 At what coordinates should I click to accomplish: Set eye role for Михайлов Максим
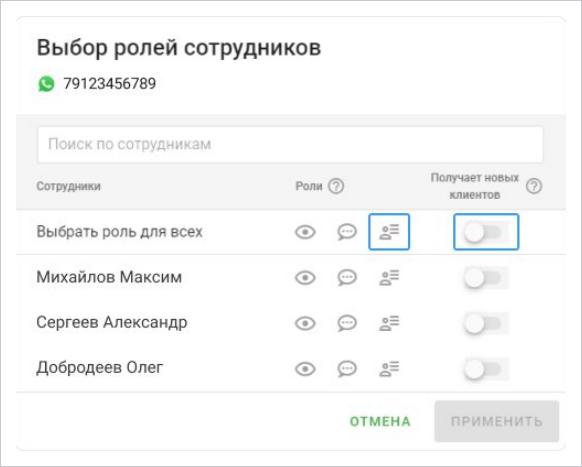tap(305, 278)
